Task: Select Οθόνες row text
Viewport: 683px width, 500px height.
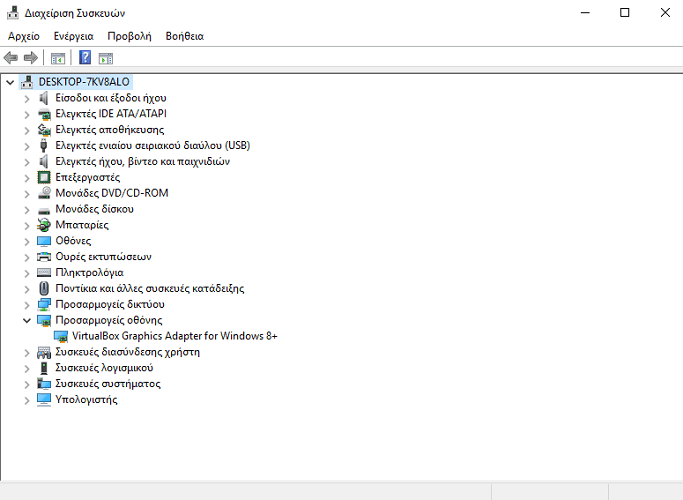Action: point(73,241)
